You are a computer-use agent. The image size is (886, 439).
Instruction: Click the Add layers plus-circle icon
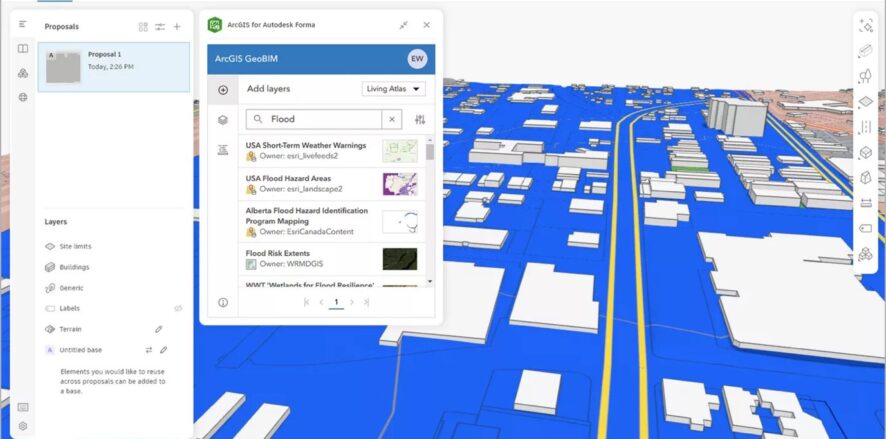pos(223,90)
